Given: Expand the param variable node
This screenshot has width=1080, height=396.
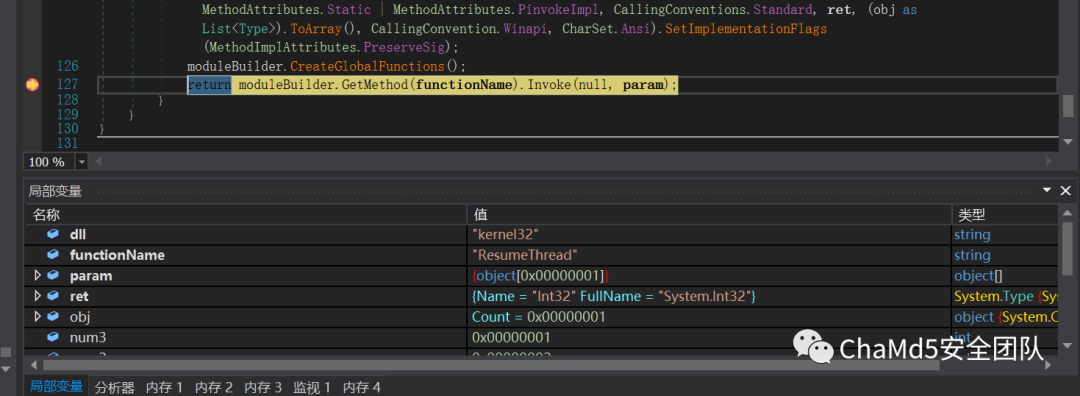Looking at the screenshot, I should pos(38,275).
